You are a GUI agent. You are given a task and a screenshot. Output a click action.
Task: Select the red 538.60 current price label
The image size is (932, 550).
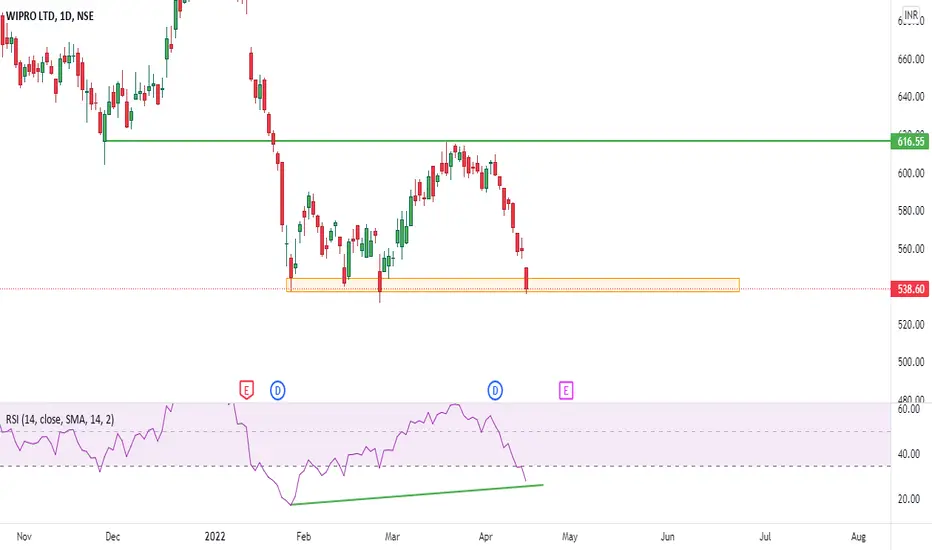tap(910, 289)
